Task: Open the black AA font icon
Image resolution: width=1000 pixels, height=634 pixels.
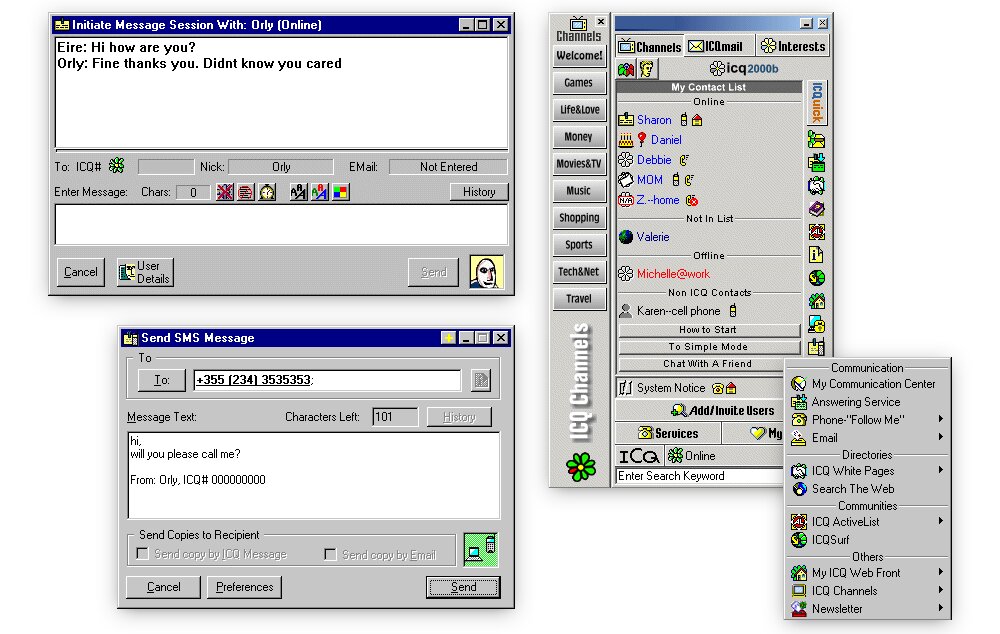Action: [298, 192]
